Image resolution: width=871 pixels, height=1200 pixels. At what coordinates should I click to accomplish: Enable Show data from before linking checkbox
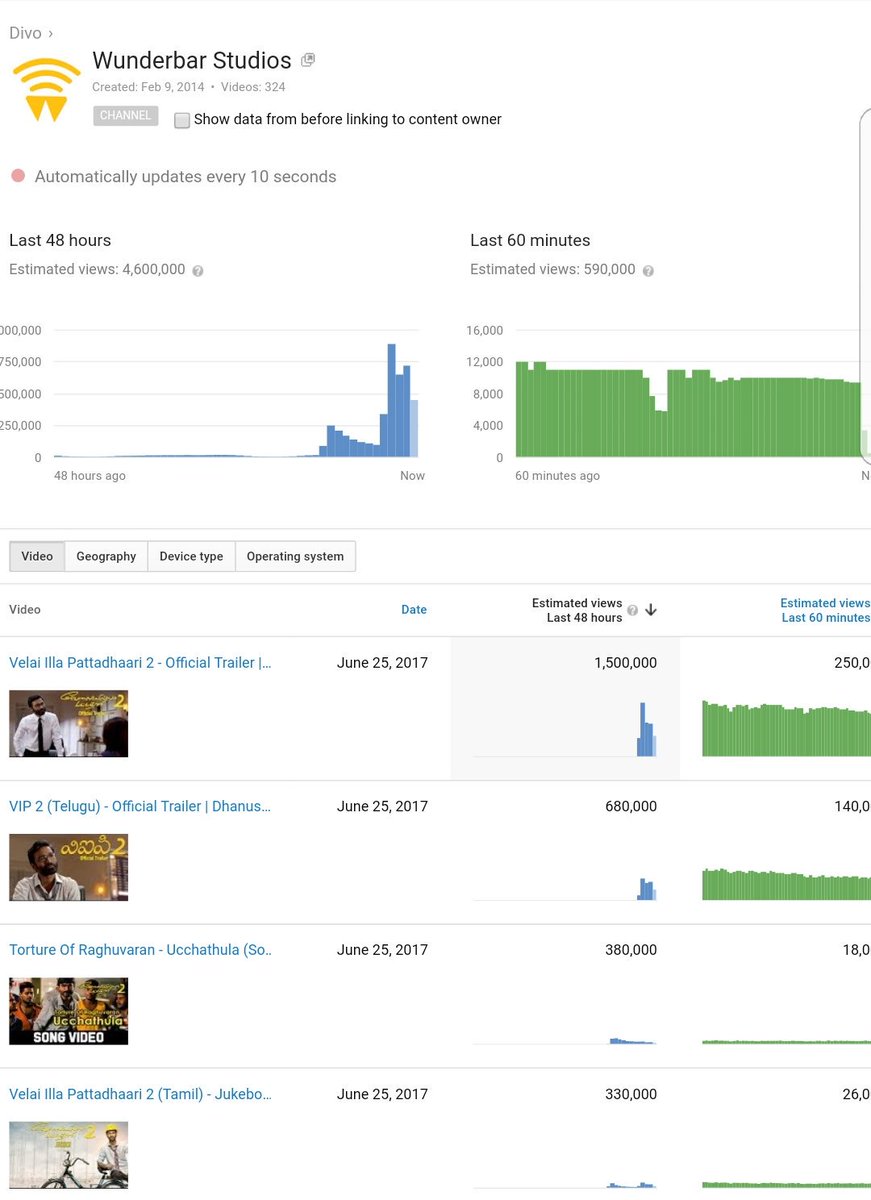tap(182, 120)
